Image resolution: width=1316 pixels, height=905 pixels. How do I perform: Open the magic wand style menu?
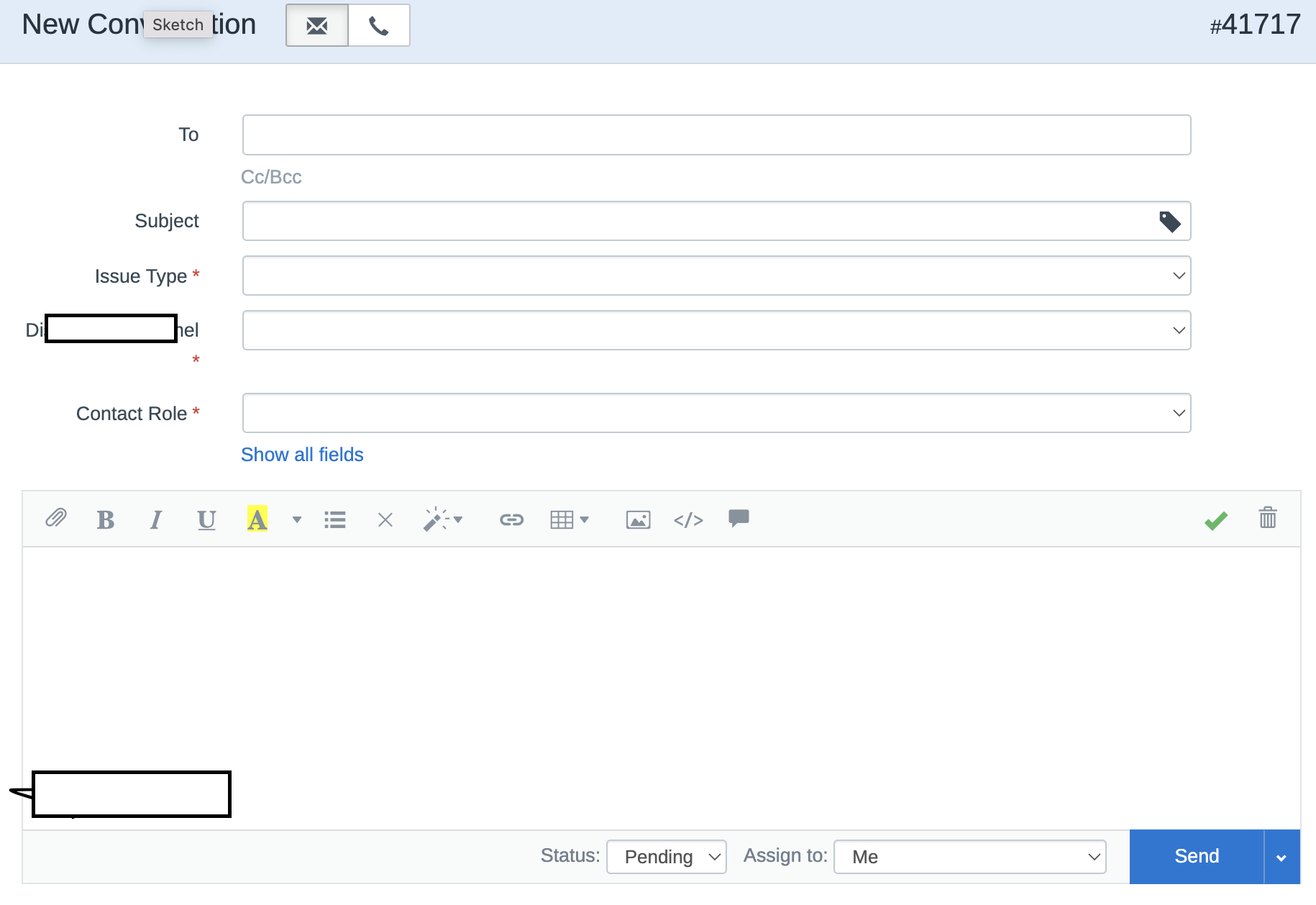click(442, 519)
